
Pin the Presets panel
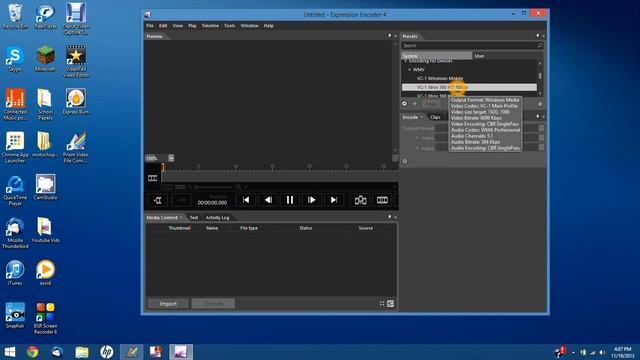coord(538,36)
